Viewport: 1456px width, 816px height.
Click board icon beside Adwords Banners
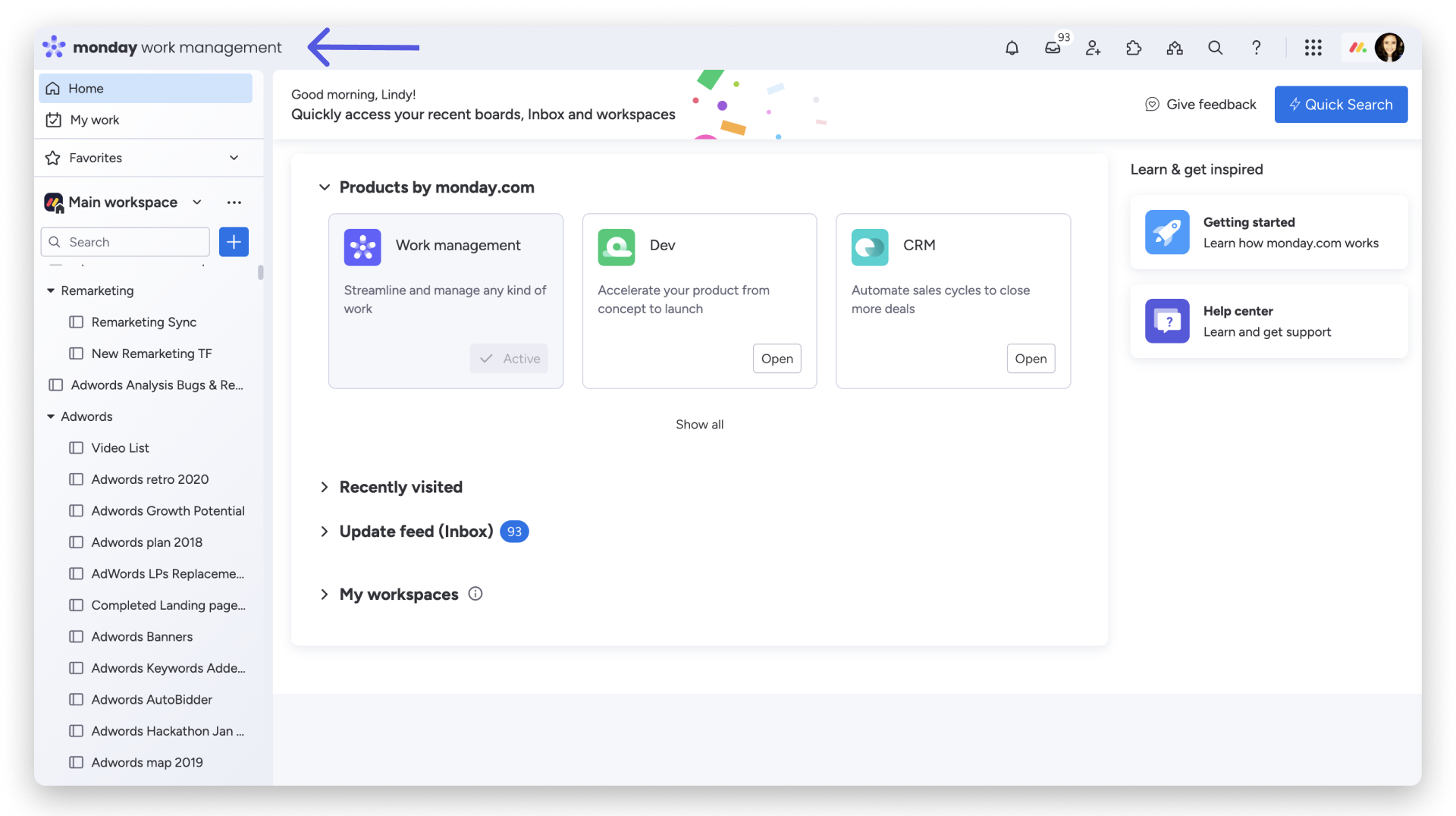tap(76, 636)
